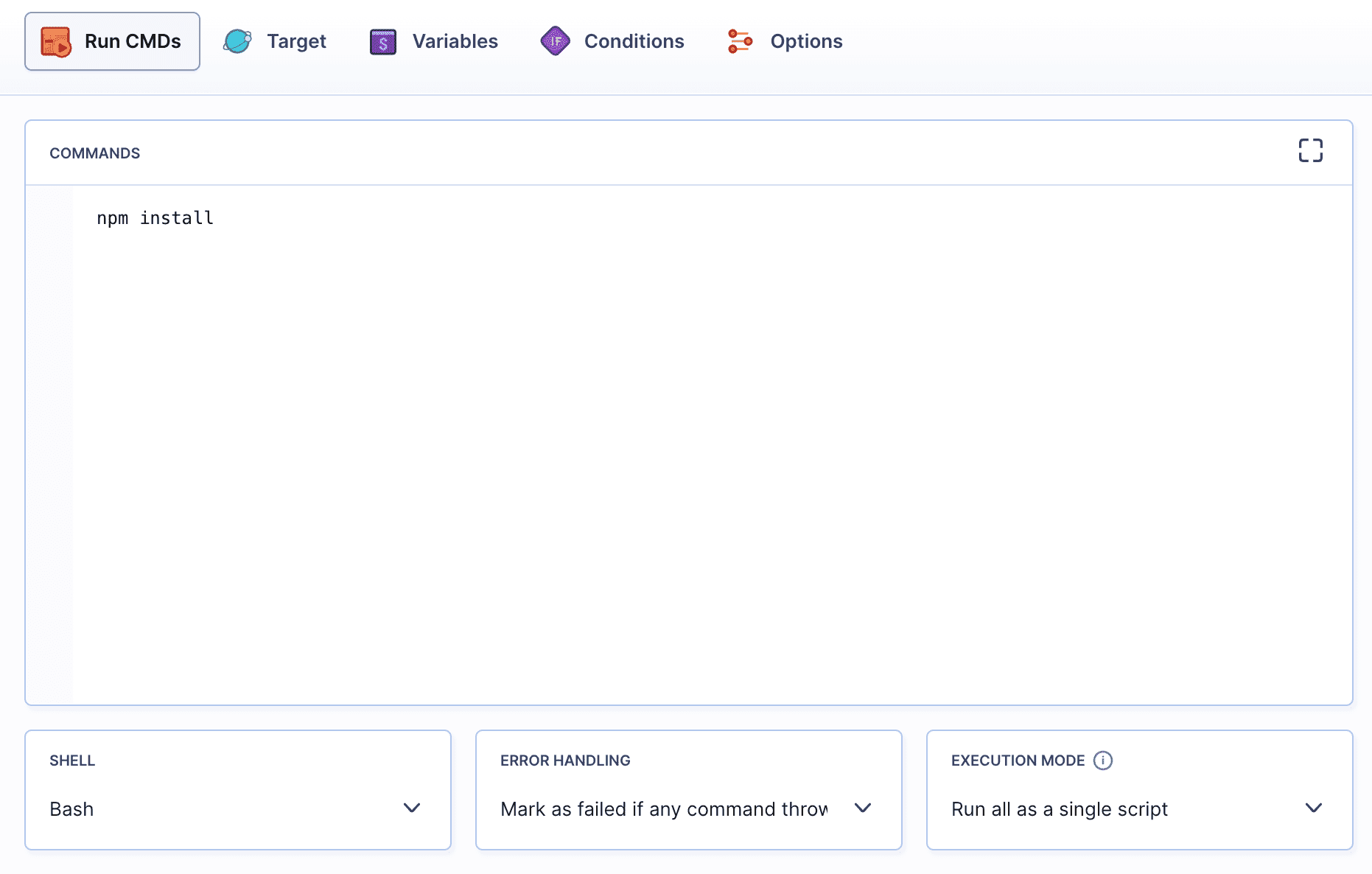Open the Shell dropdown showing Bash

click(238, 790)
